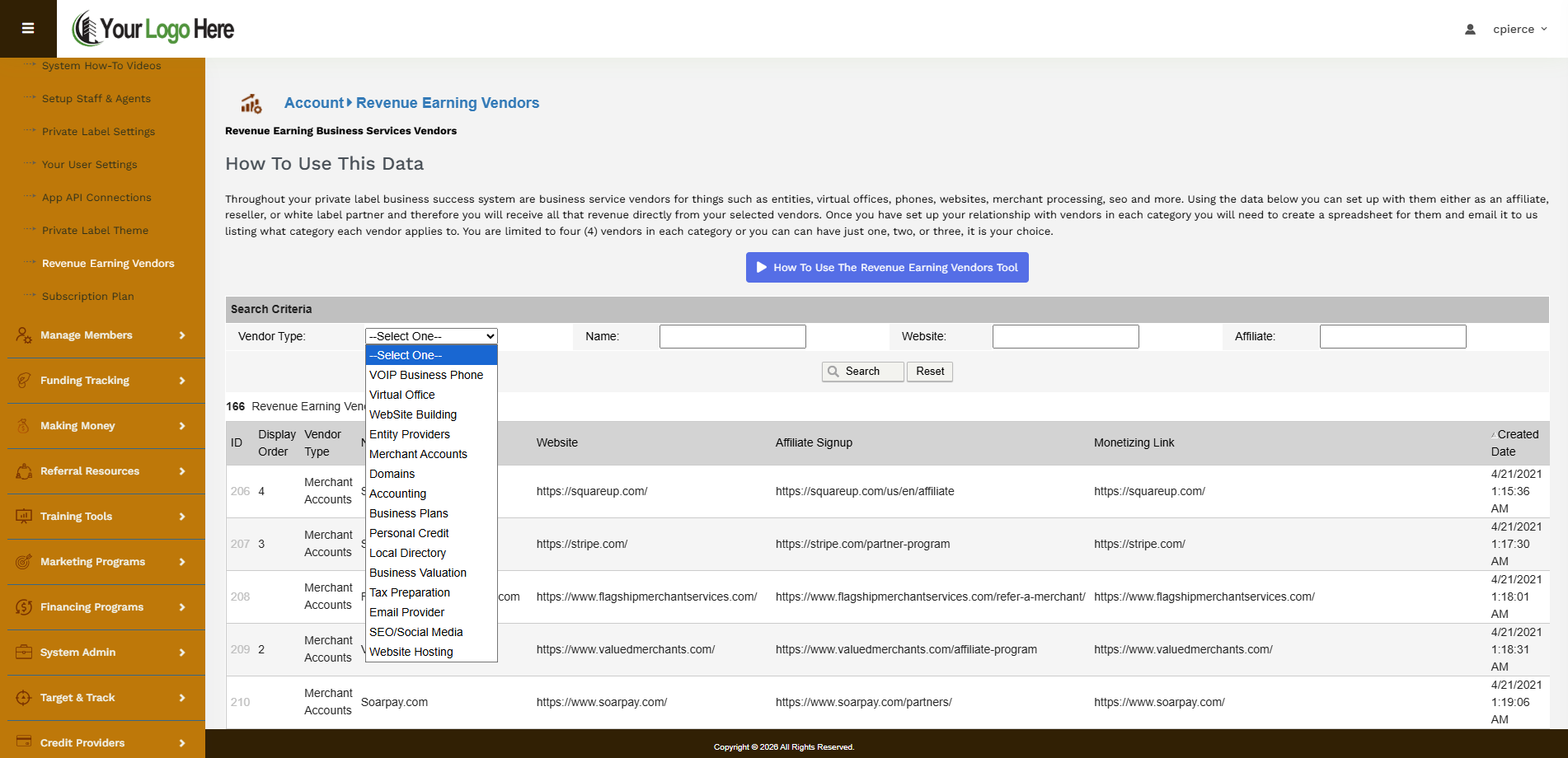Choose Business Valuation option

431,573
